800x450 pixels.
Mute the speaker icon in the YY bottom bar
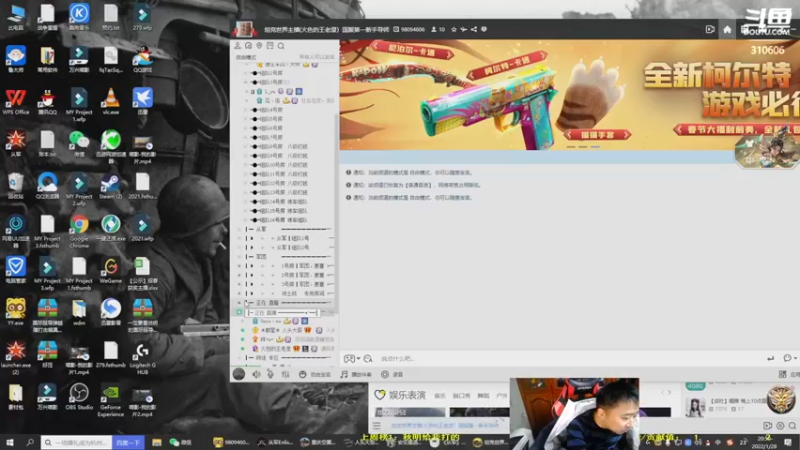point(256,374)
